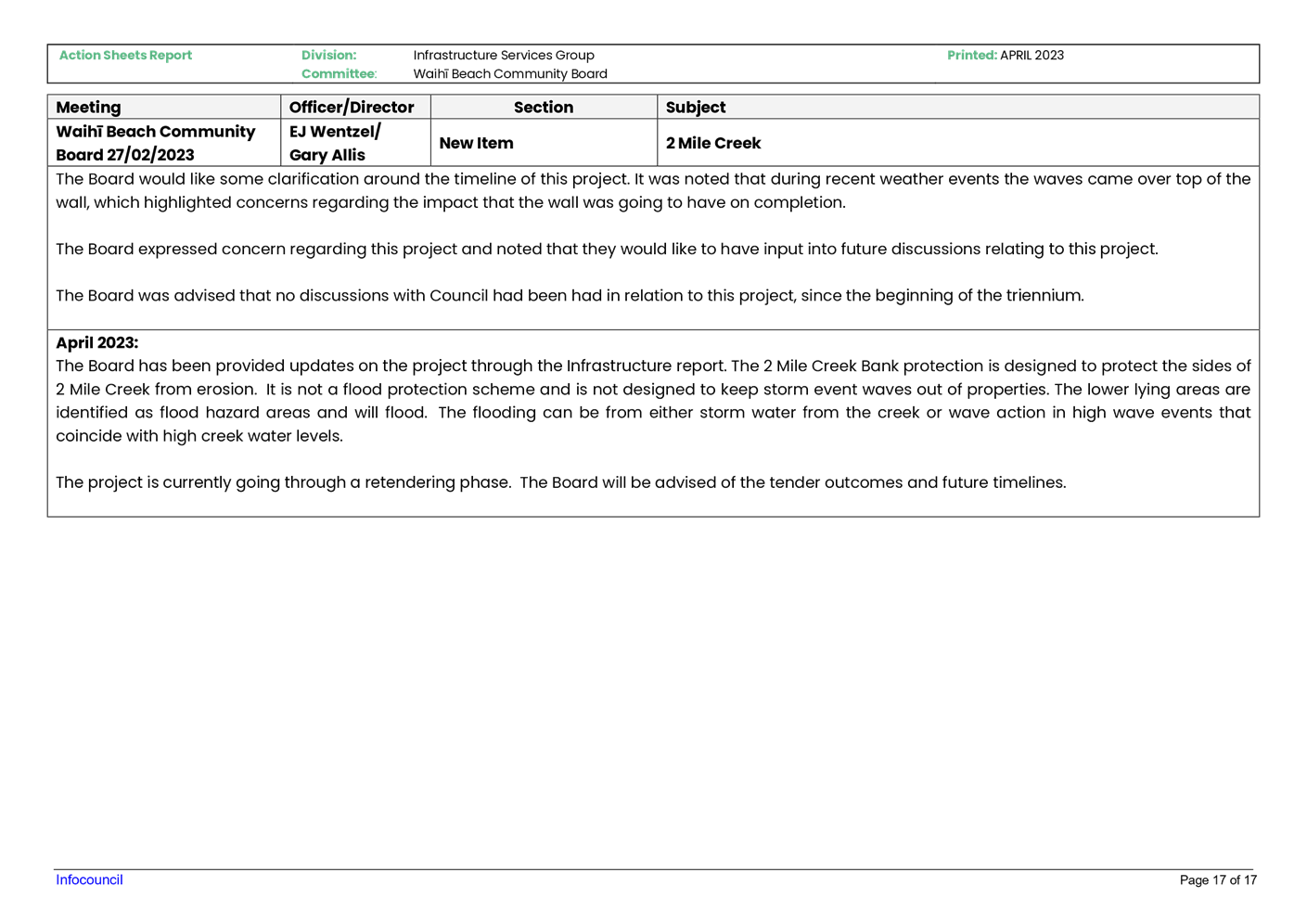The width and height of the screenshot is (1307, 924).
Task: Click the Infocouncil link in footer
Action: pyautogui.click(x=89, y=879)
